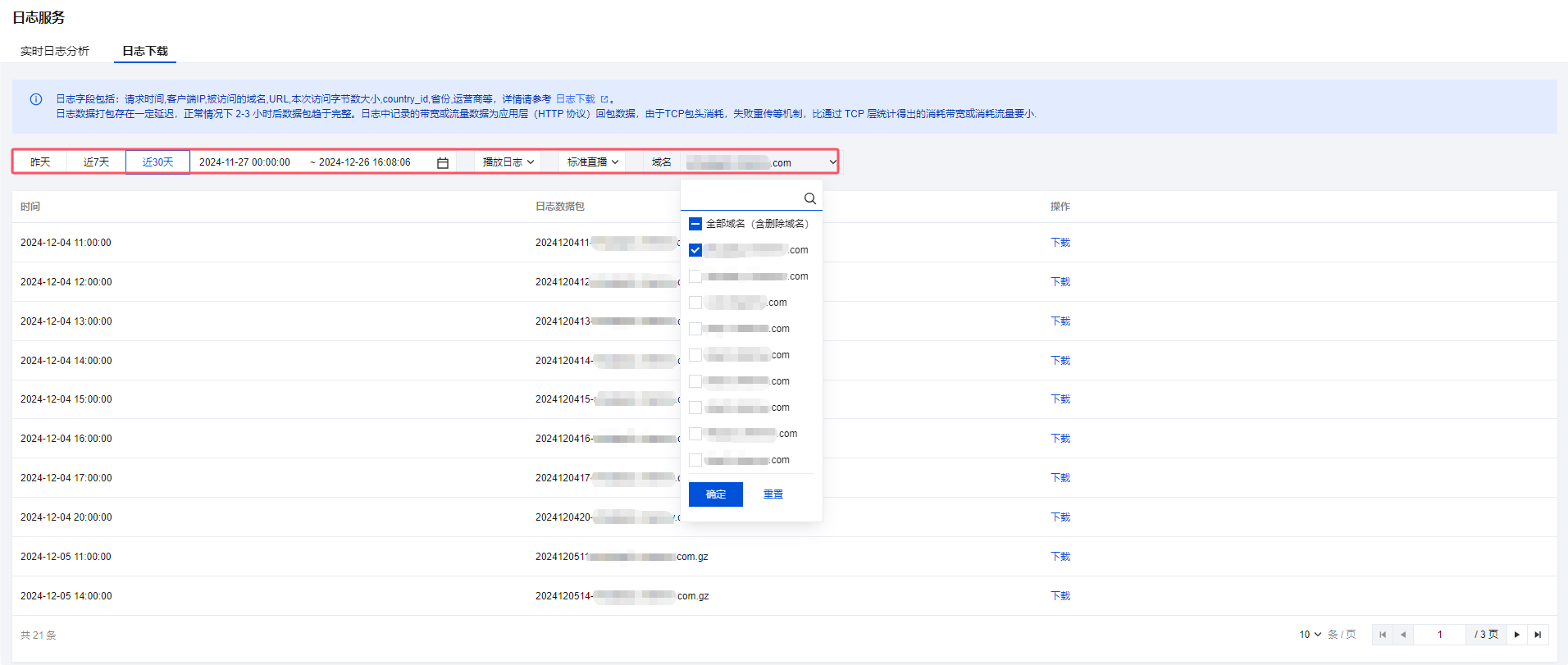Screen dimensions: 1568x665
Task: Download the 2024-12-04 15:00:00 log
Action: 1060,399
